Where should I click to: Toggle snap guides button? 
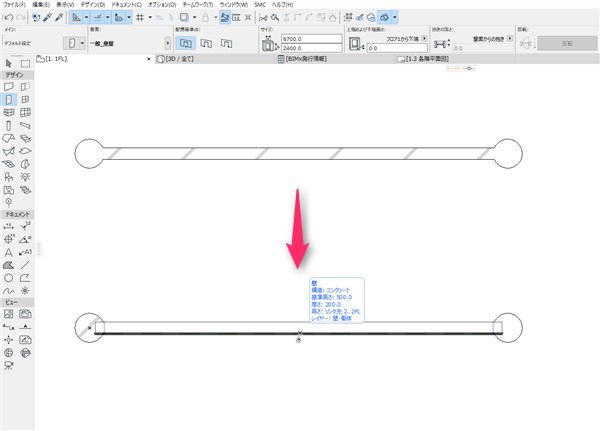[x=98, y=17]
